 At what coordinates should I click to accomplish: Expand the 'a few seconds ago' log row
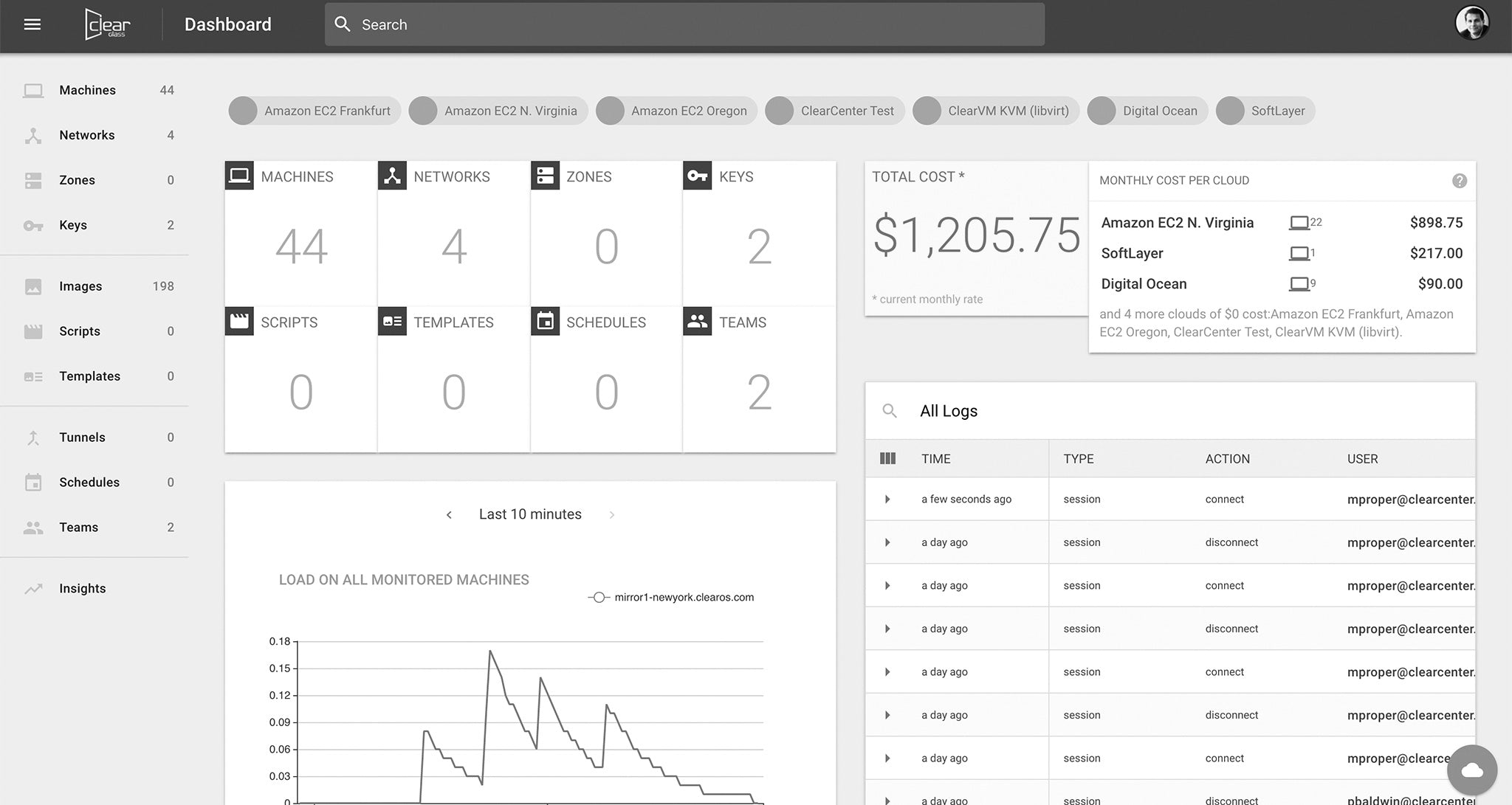click(887, 500)
